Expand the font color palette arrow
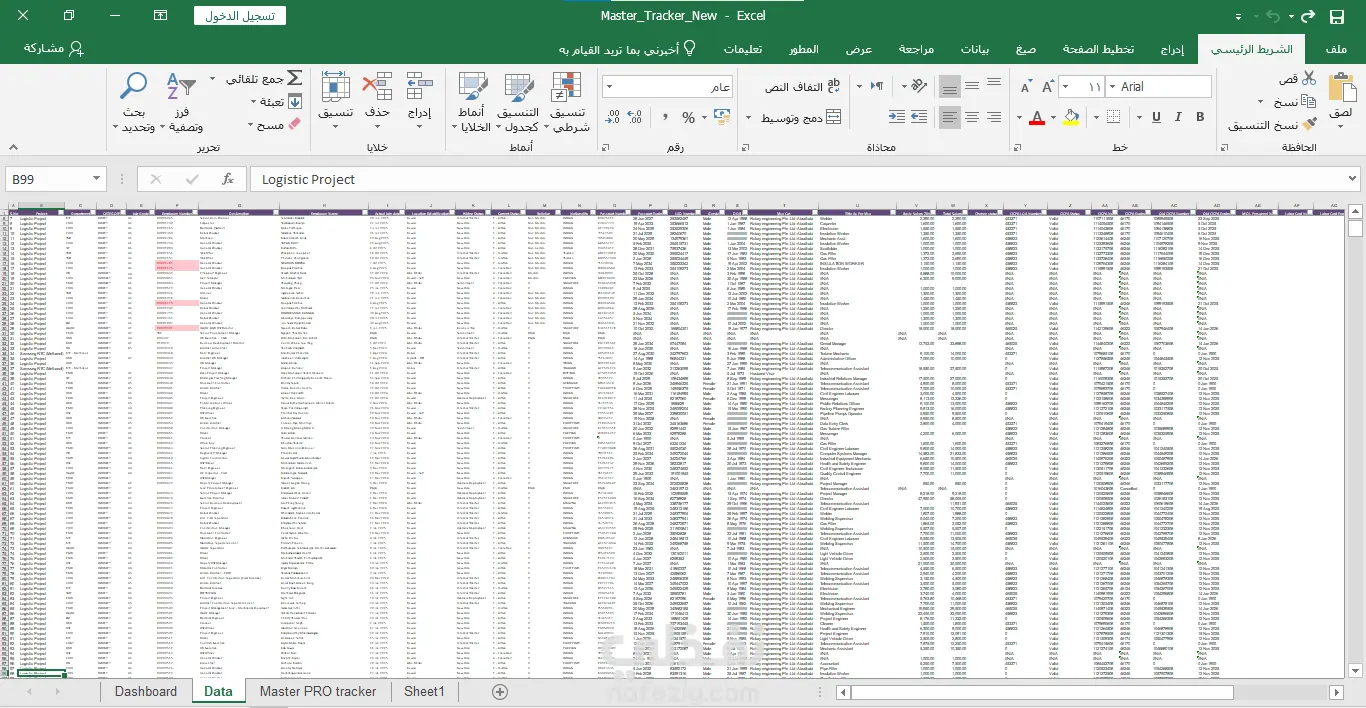1366x708 pixels. (1019, 117)
